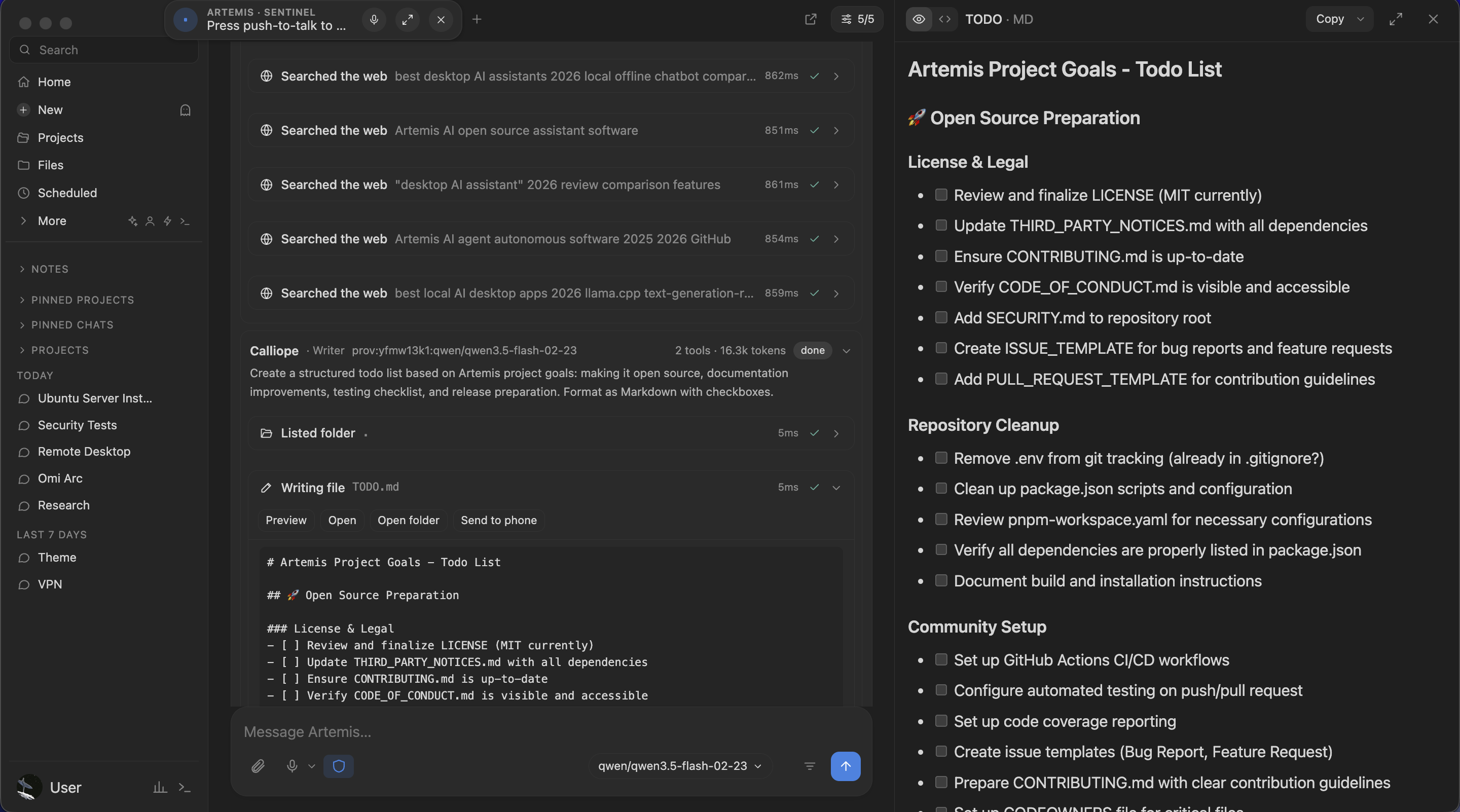Check 'Add SECURITY.md to repository root' checkbox

941,317
